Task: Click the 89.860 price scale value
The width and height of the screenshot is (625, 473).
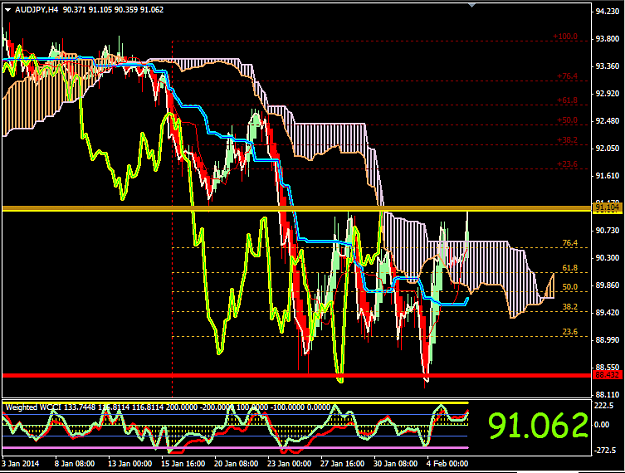Action: (607, 285)
